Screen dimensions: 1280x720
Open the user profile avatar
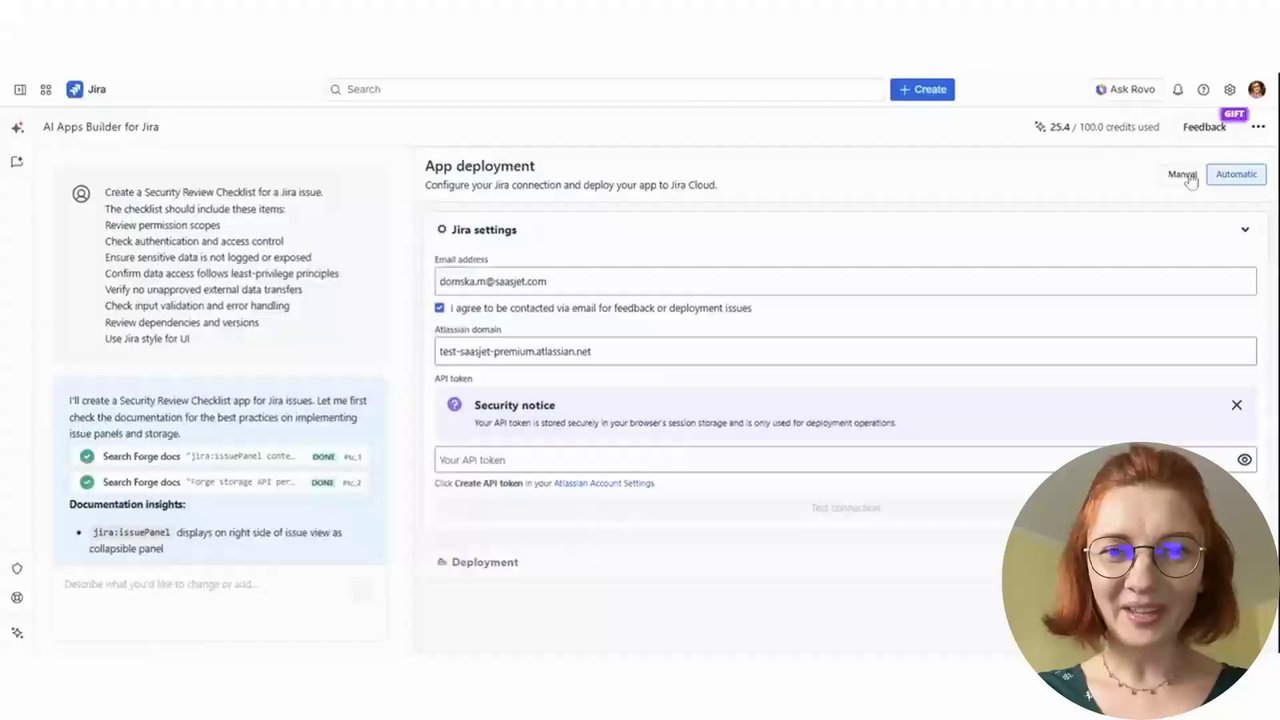coord(1257,89)
